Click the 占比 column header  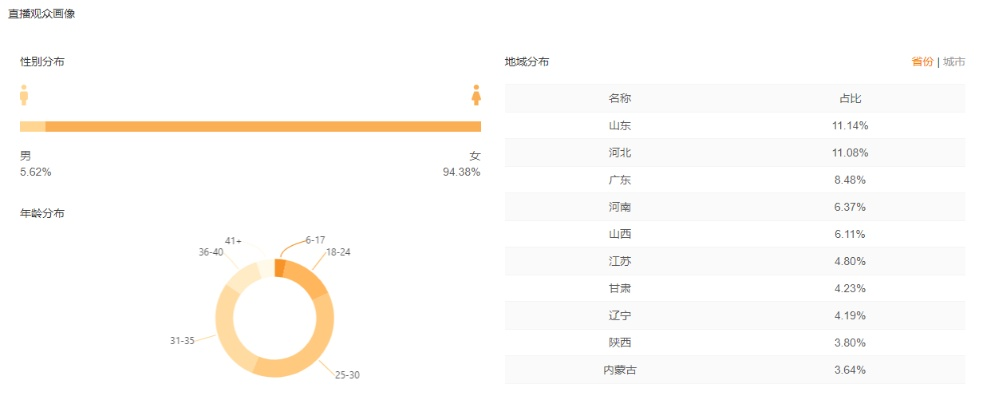pyautogui.click(x=850, y=99)
